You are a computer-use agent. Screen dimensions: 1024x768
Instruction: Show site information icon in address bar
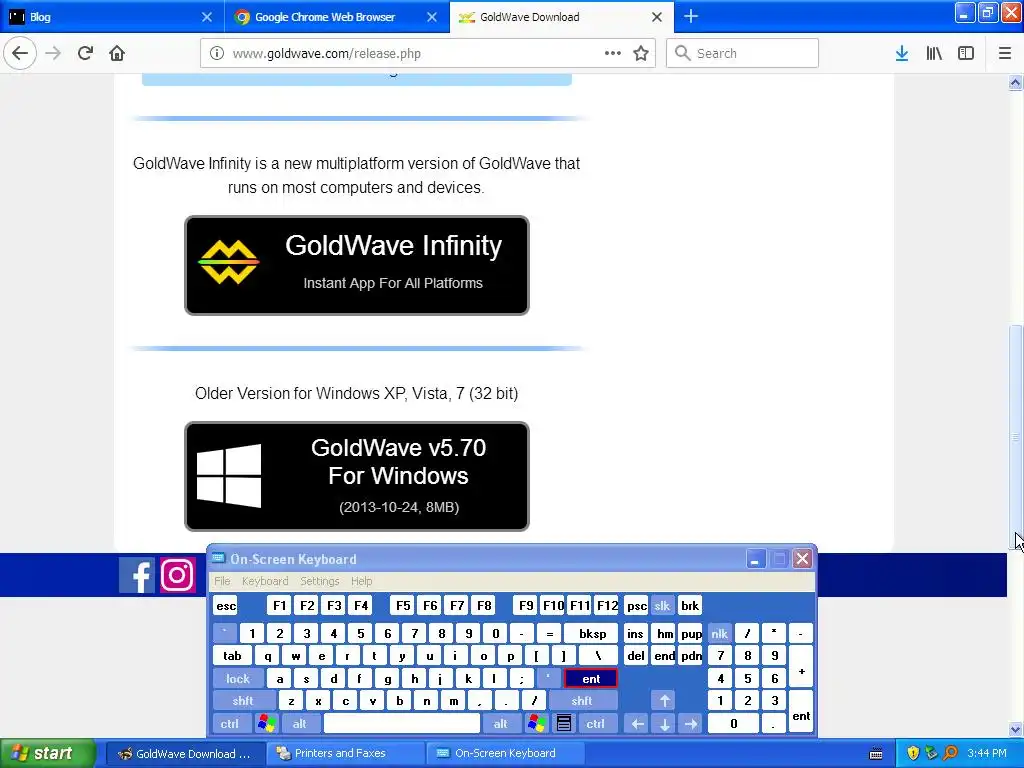point(217,53)
